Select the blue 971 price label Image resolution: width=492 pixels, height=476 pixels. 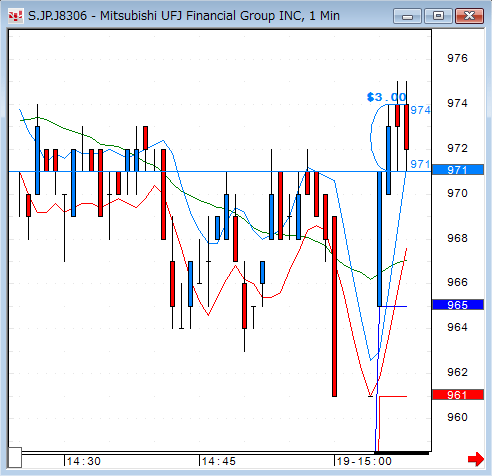coord(458,170)
